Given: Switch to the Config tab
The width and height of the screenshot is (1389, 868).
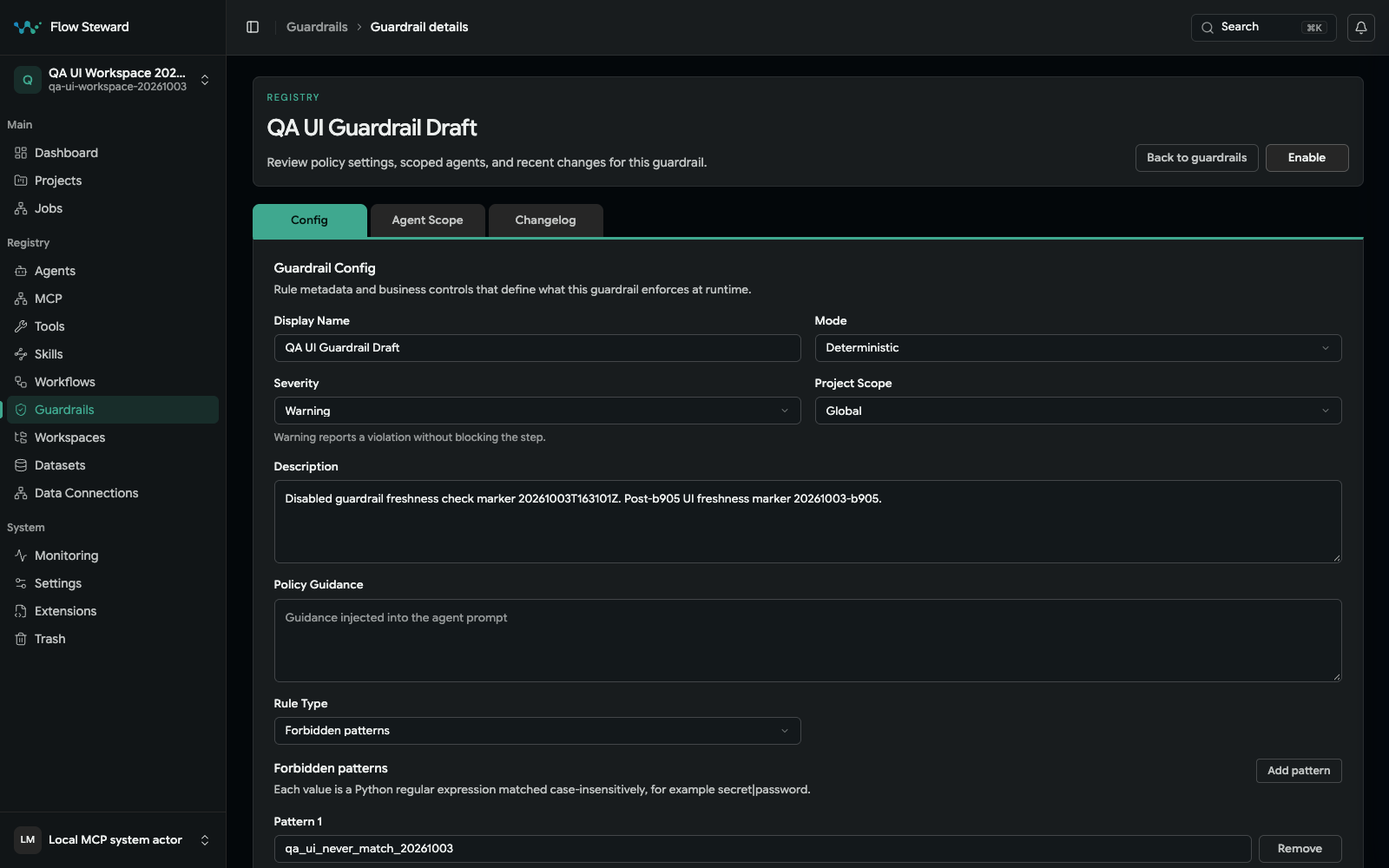Looking at the screenshot, I should (309, 220).
